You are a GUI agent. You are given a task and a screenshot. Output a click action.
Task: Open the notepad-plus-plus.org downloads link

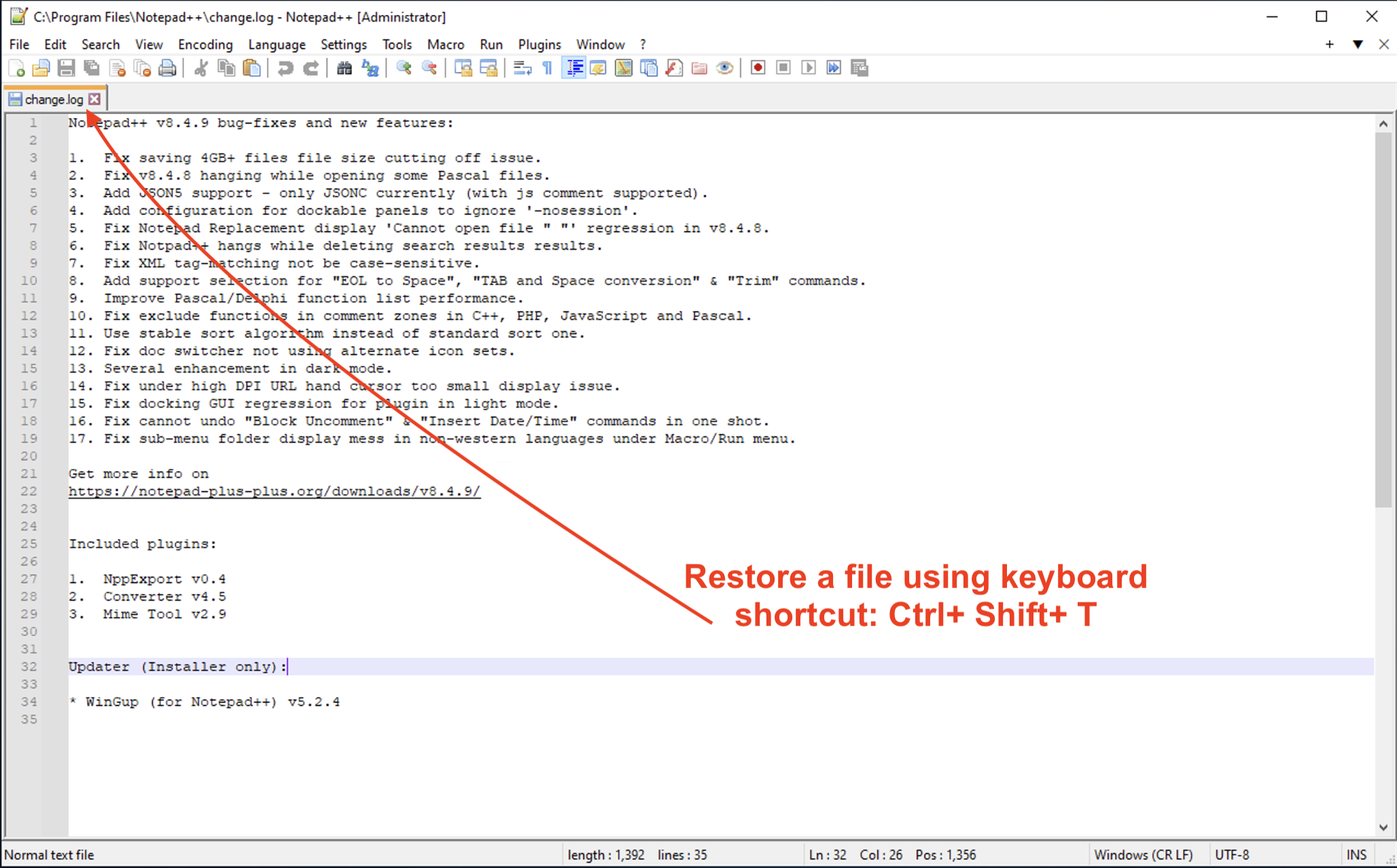pyautogui.click(x=274, y=491)
